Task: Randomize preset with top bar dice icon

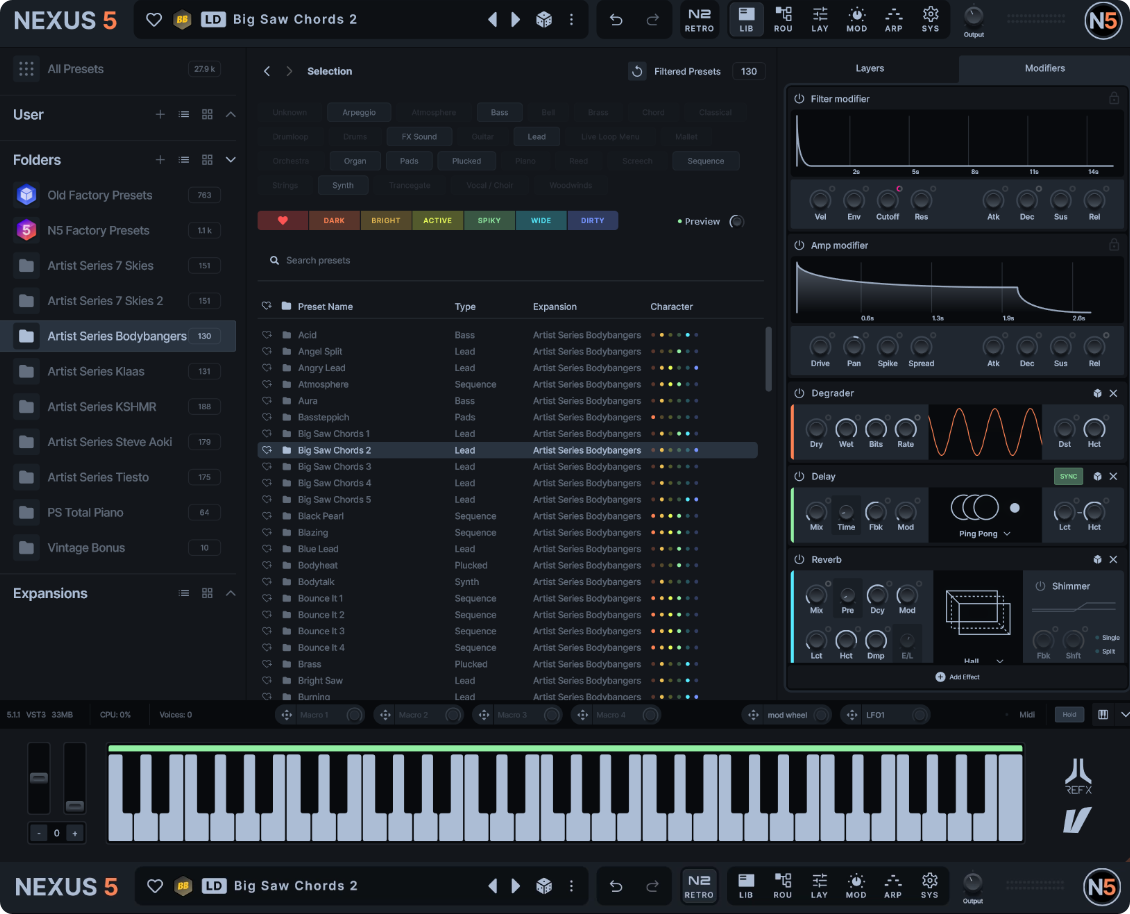Action: (544, 19)
